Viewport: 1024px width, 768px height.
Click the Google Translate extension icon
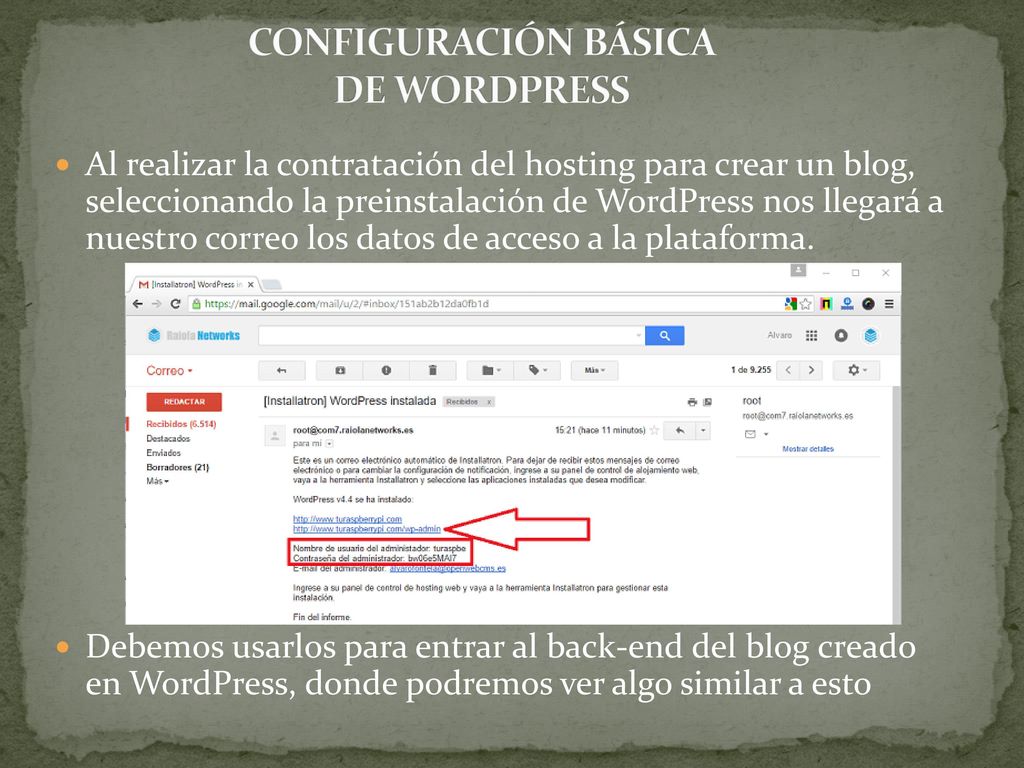(791, 304)
